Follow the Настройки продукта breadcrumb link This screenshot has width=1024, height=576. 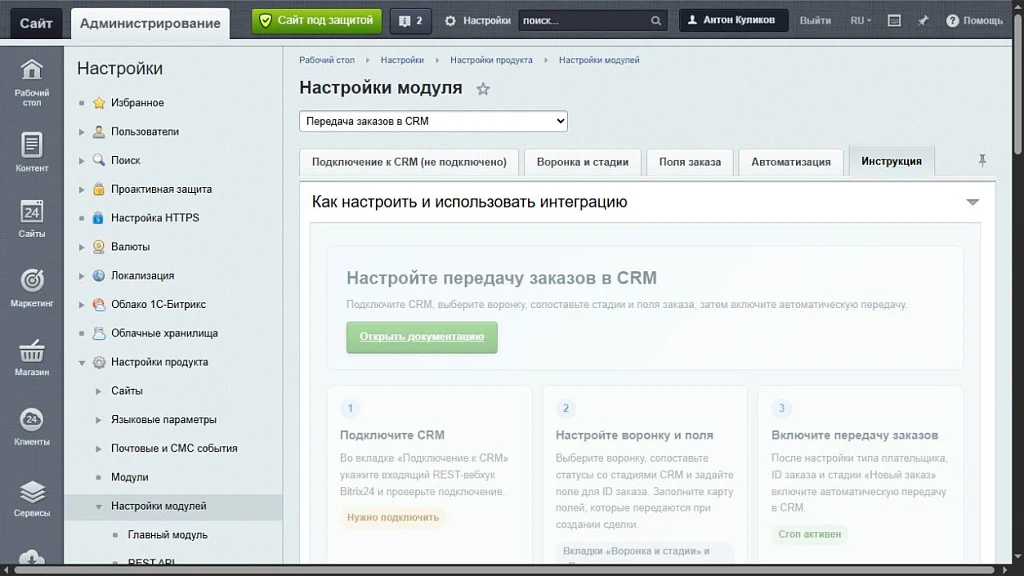click(x=491, y=60)
